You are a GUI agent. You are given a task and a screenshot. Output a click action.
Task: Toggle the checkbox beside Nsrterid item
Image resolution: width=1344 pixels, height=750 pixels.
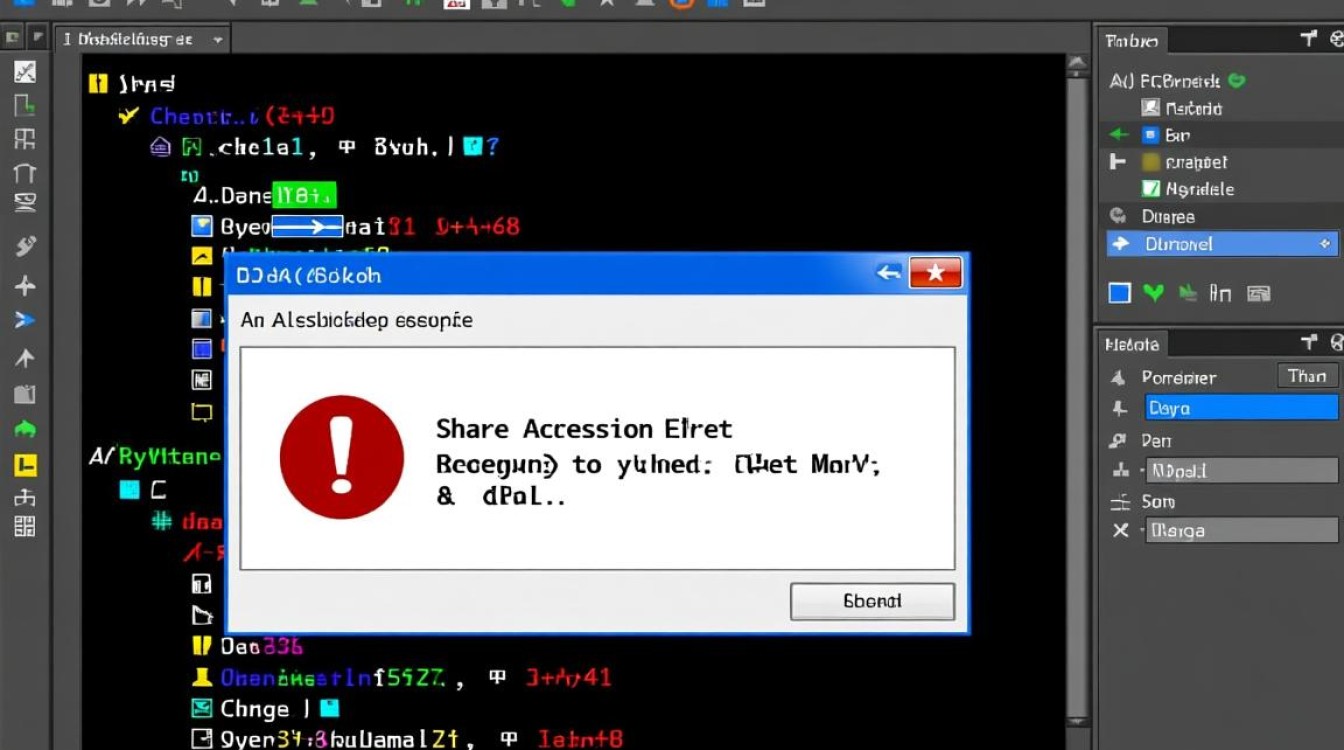click(1150, 108)
